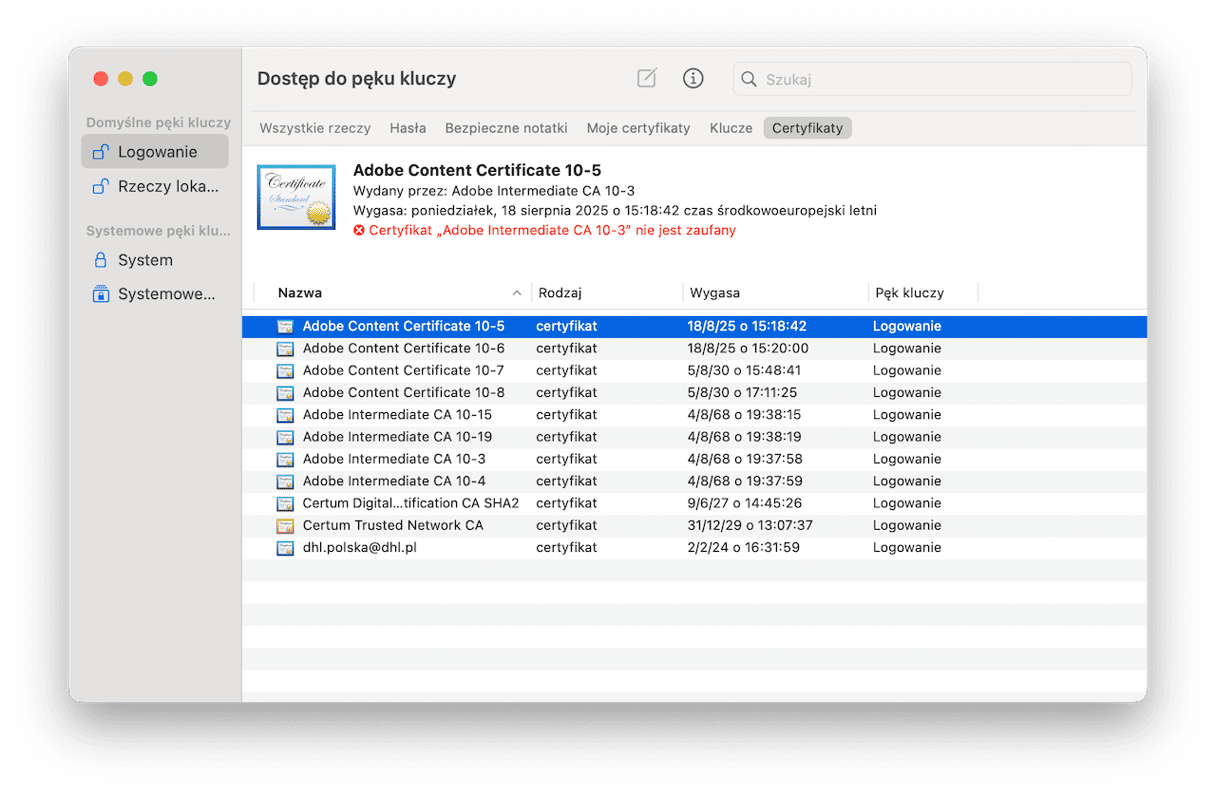Click the Dostęp do pęku kluczy window title
The image size is (1216, 793).
point(357,79)
